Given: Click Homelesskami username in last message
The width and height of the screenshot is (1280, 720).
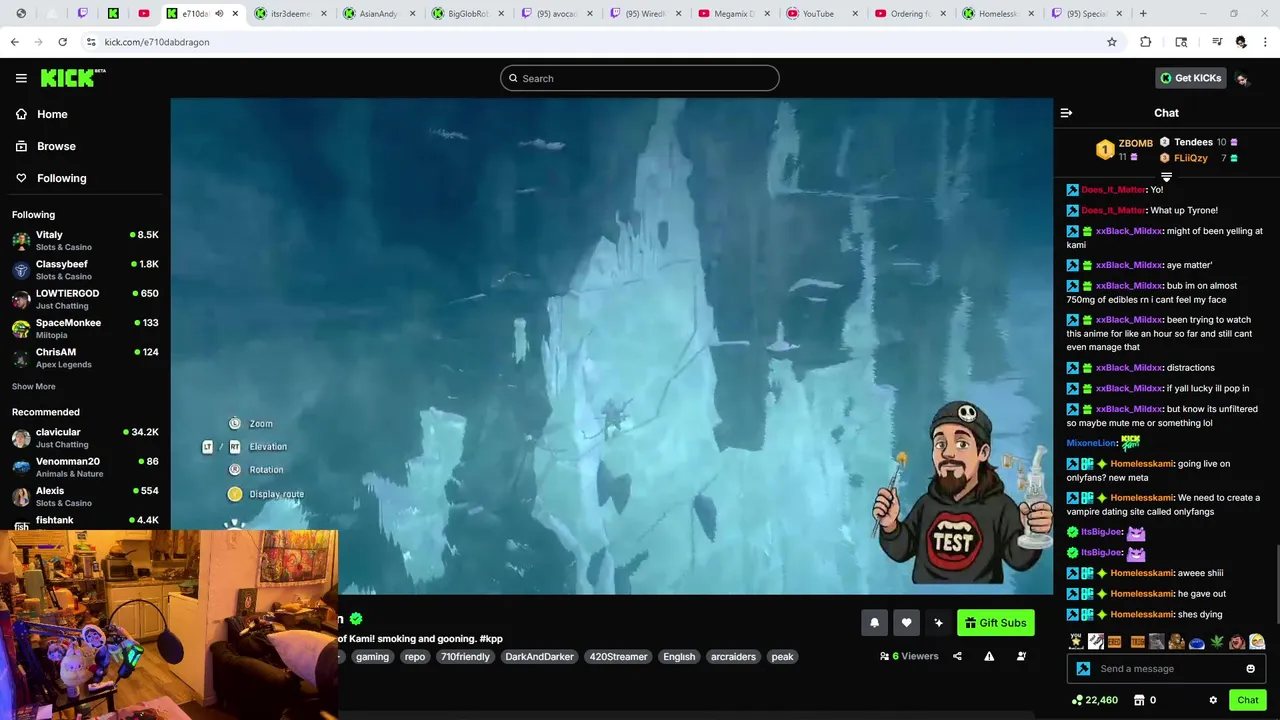Looking at the screenshot, I should point(1141,614).
